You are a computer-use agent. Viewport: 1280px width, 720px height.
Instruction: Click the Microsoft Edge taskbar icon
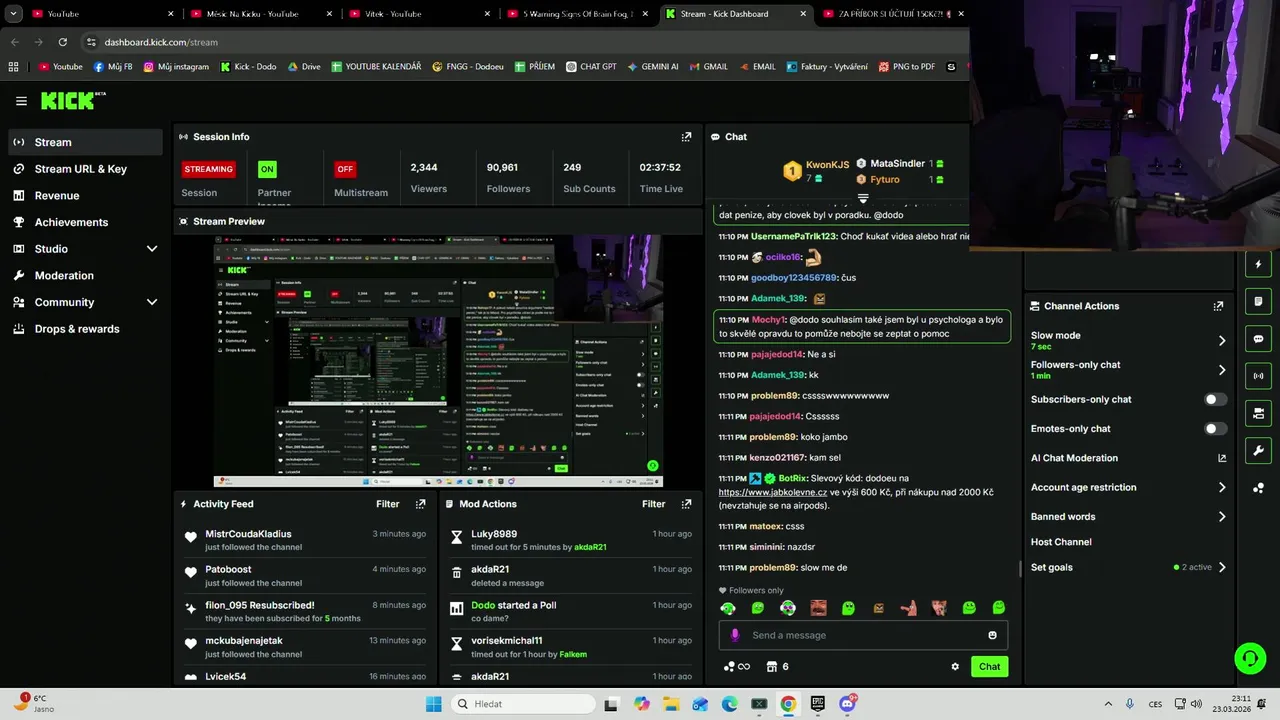730,704
